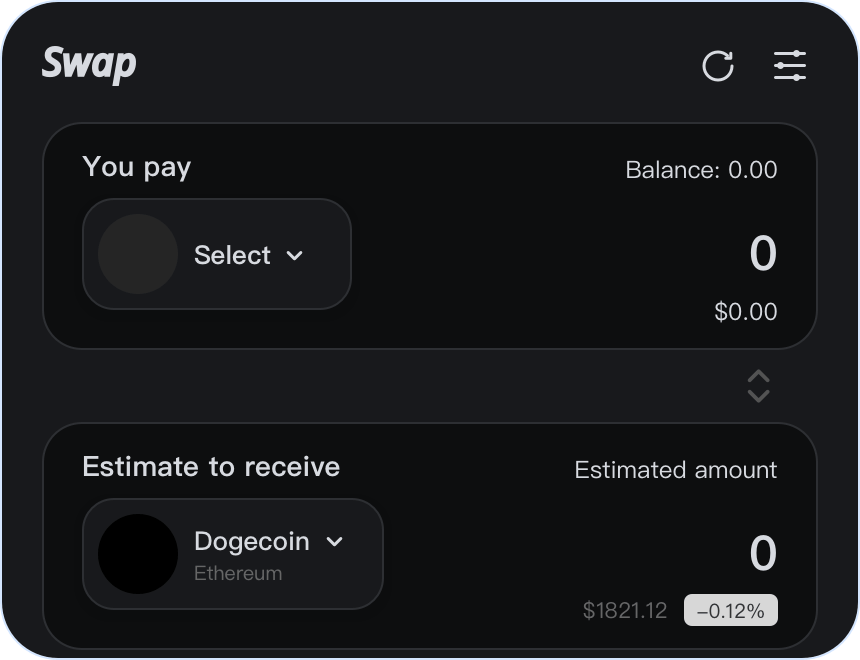Click the Estimate to receive label

(211, 467)
